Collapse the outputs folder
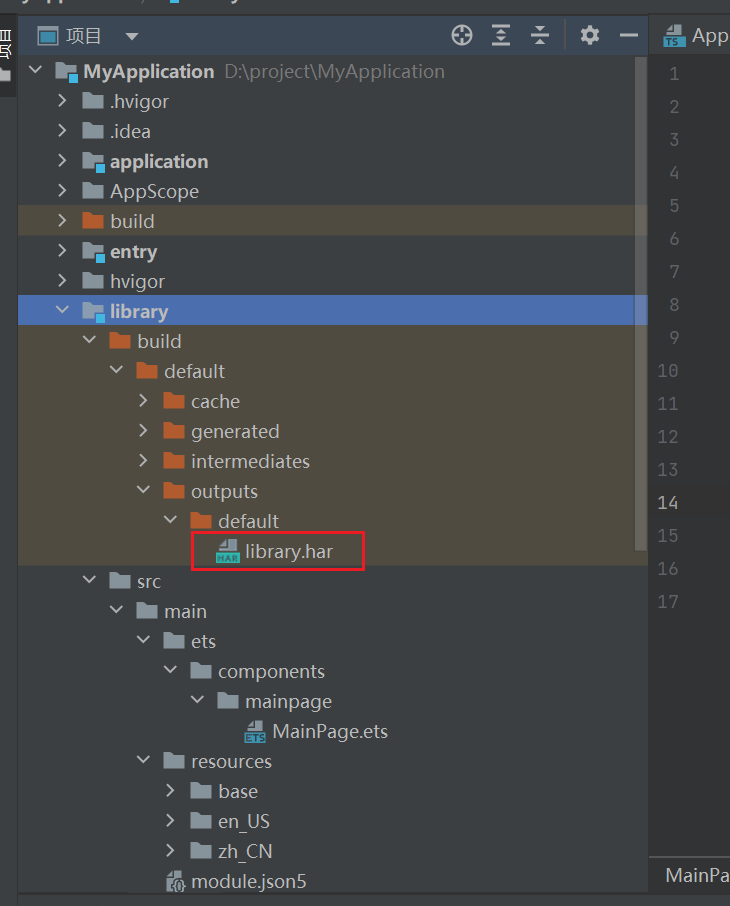730x906 pixels. coord(143,491)
